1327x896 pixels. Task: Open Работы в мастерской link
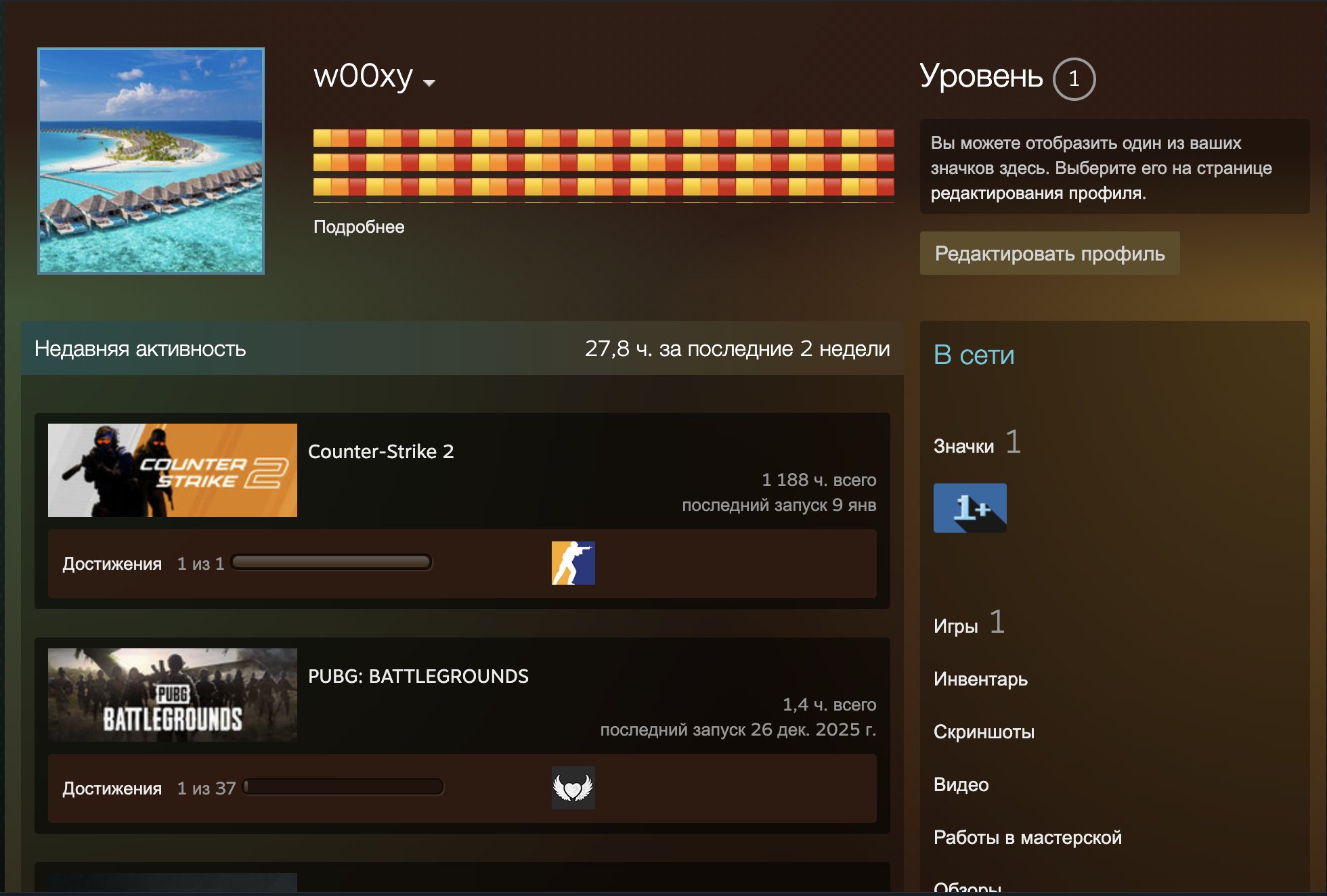[x=1027, y=837]
